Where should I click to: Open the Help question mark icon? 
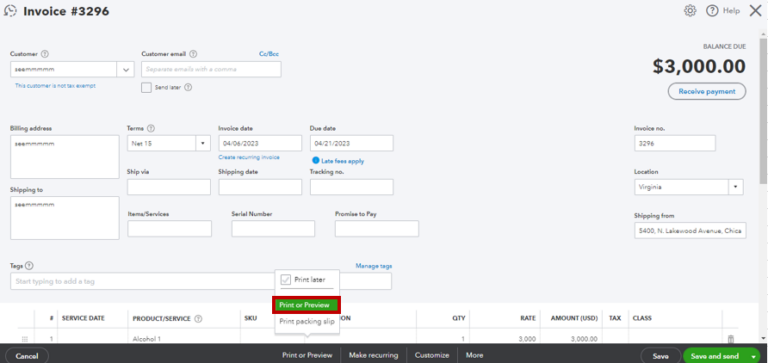pyautogui.click(x=712, y=11)
